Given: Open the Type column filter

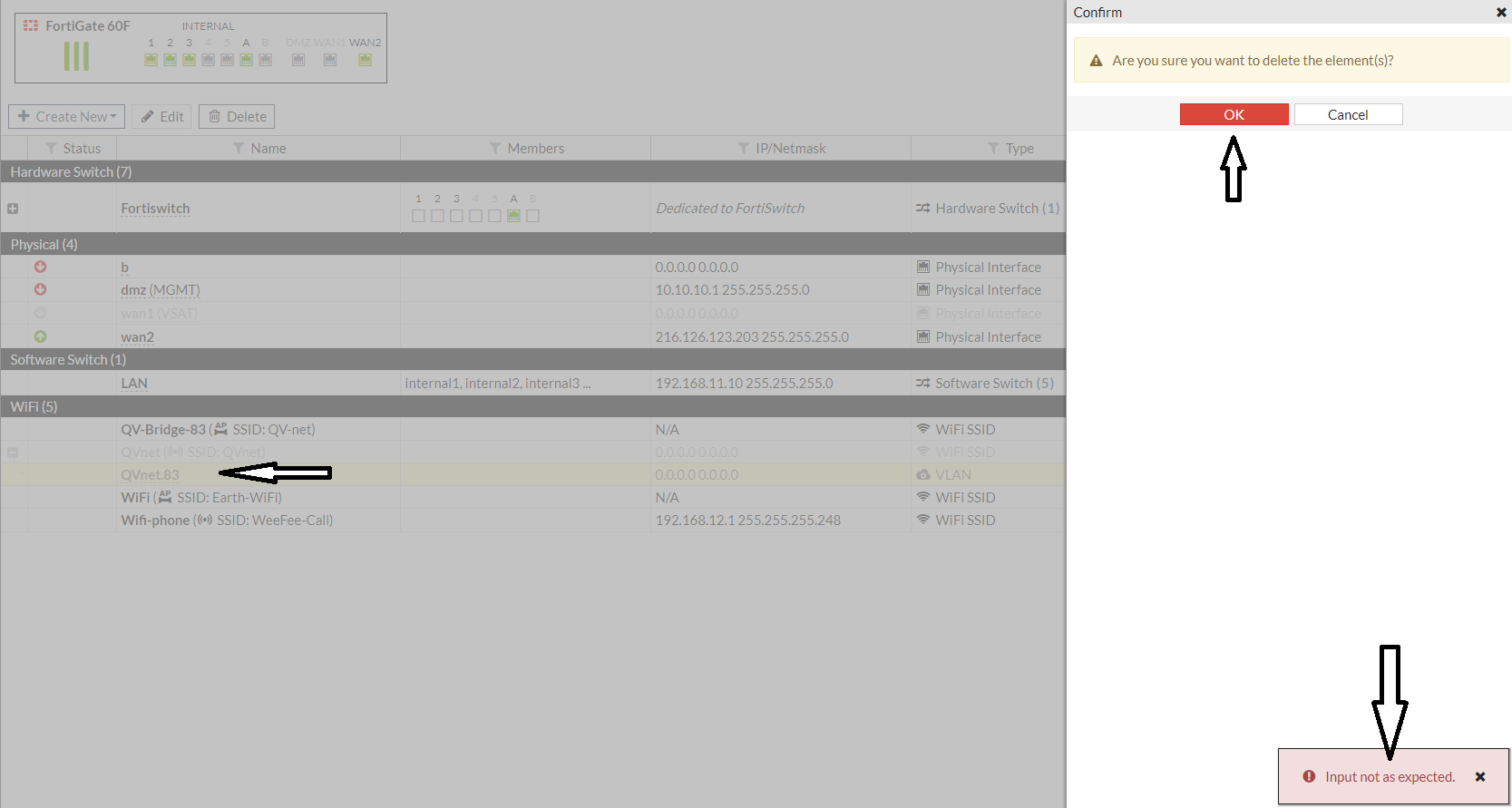Looking at the screenshot, I should pyautogui.click(x=993, y=149).
